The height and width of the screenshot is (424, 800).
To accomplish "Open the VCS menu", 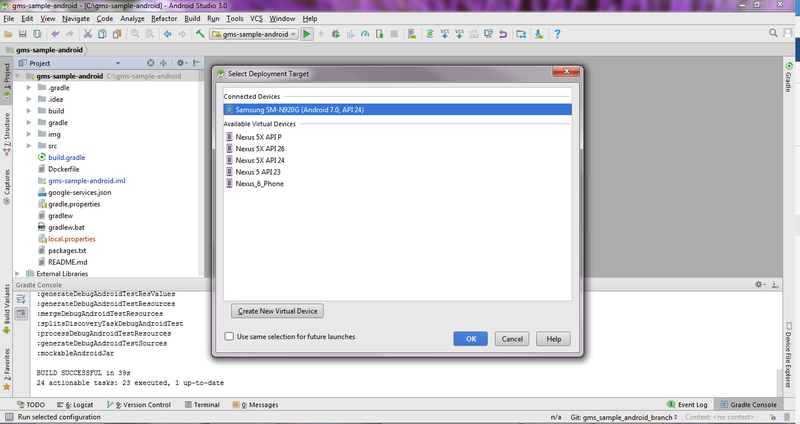I will (256, 18).
